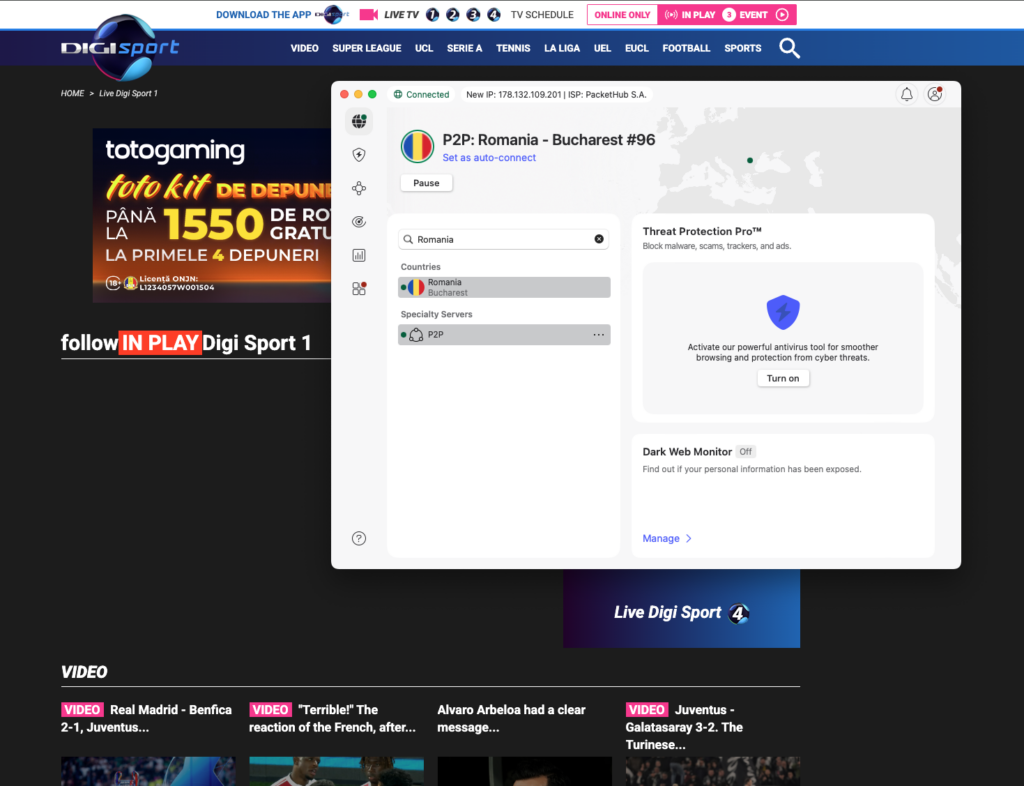Open account profile icon in VPN window

pyautogui.click(x=935, y=95)
